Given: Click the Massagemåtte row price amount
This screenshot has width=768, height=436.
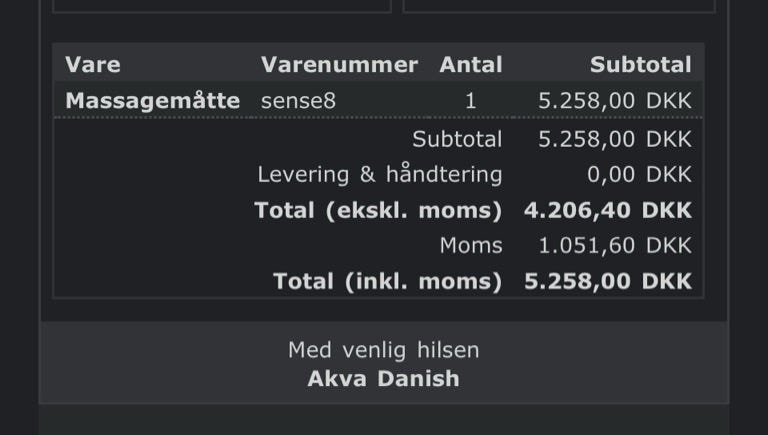Looking at the screenshot, I should pyautogui.click(x=614, y=101).
